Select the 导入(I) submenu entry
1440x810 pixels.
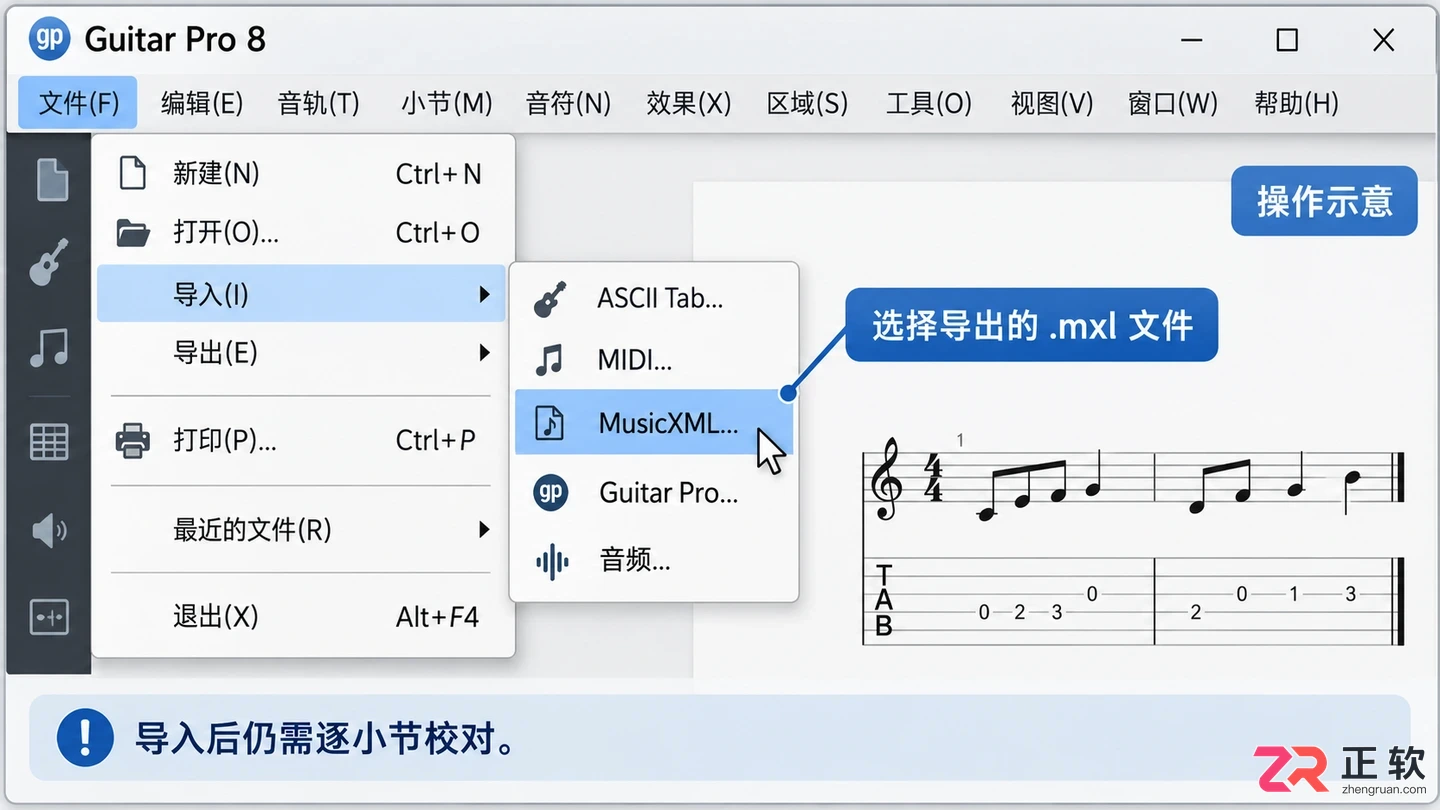(x=301, y=294)
